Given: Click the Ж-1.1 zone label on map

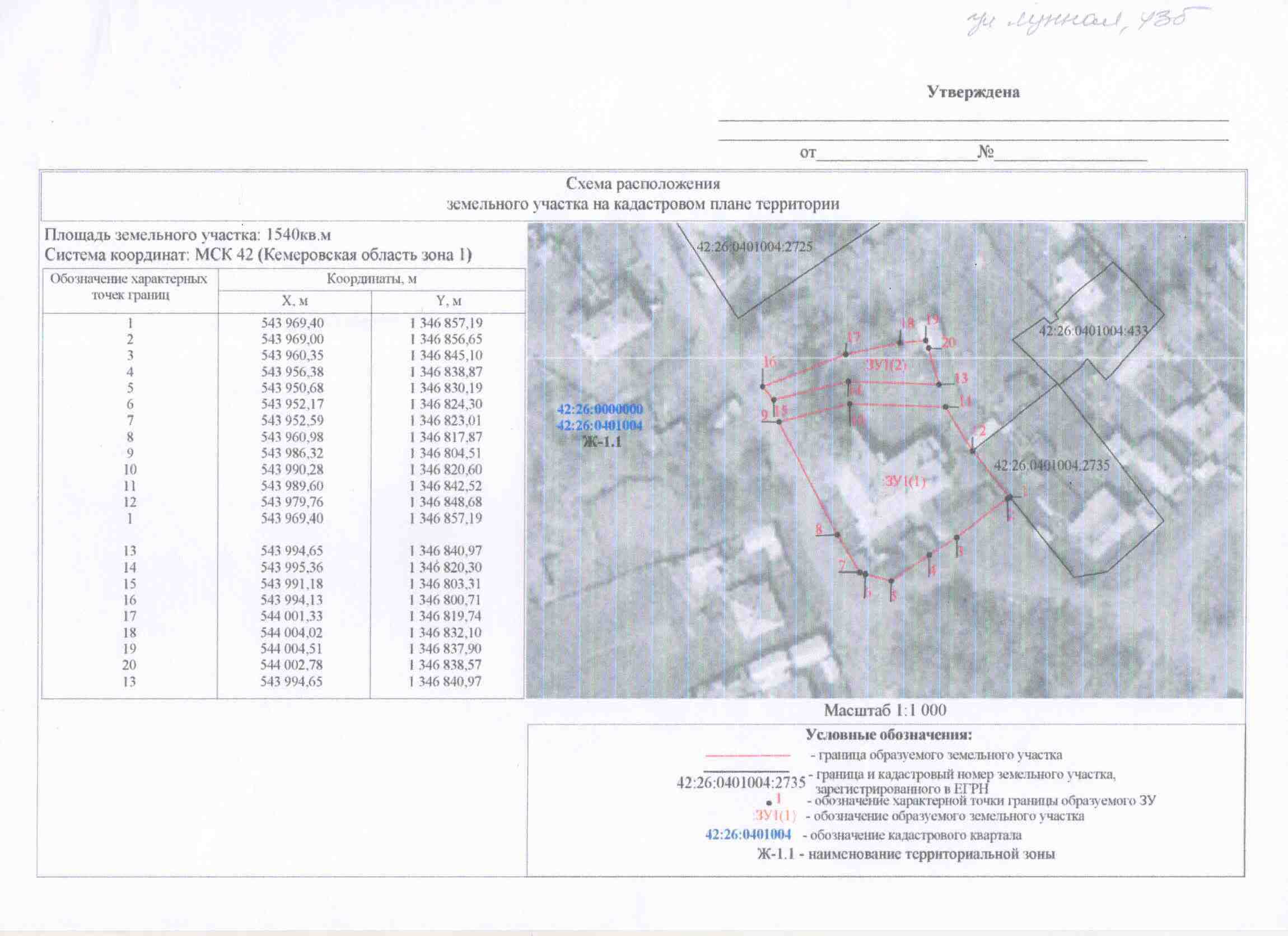Looking at the screenshot, I should coord(602,441).
